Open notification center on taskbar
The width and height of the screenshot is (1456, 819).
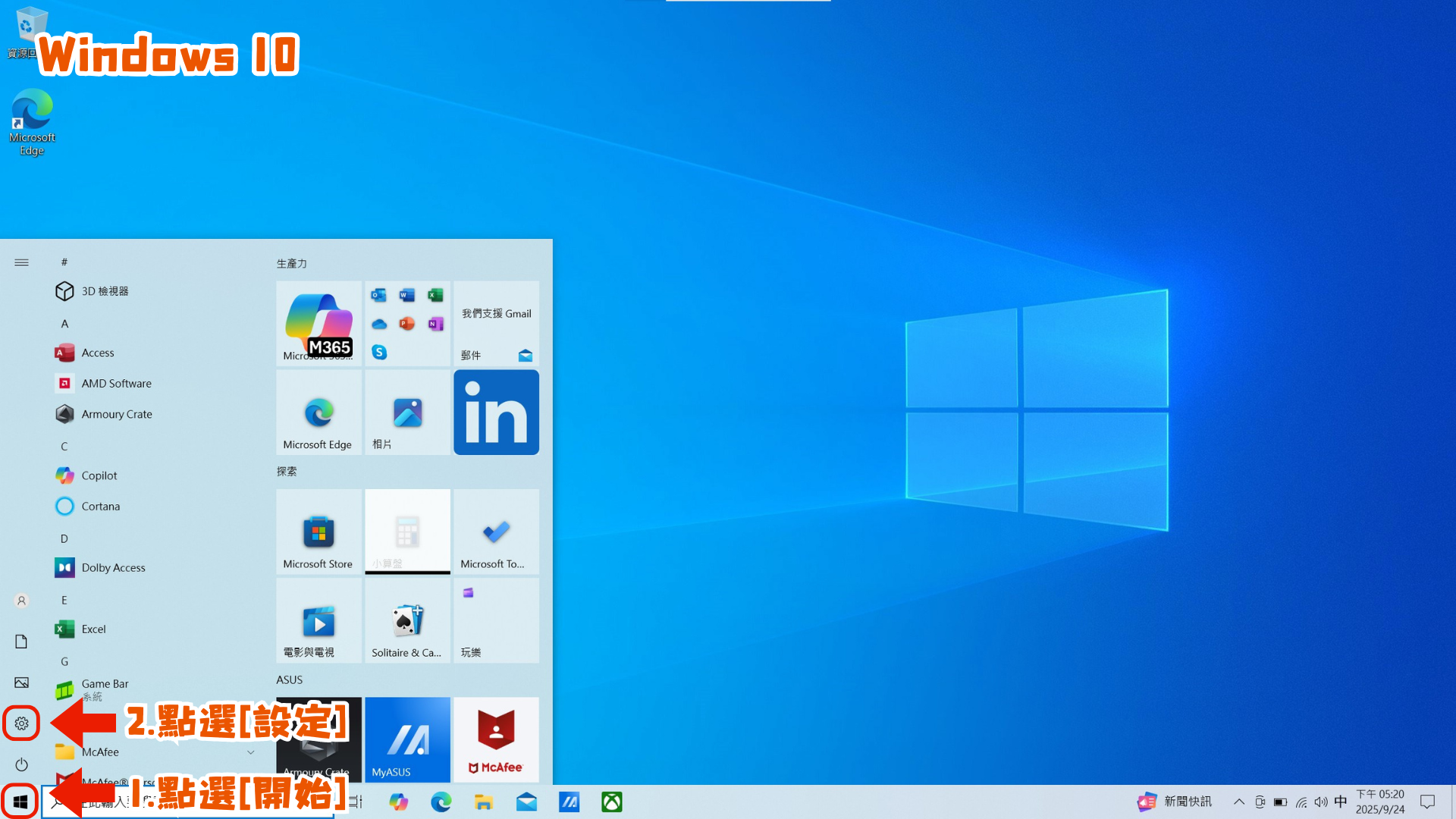tap(1427, 802)
